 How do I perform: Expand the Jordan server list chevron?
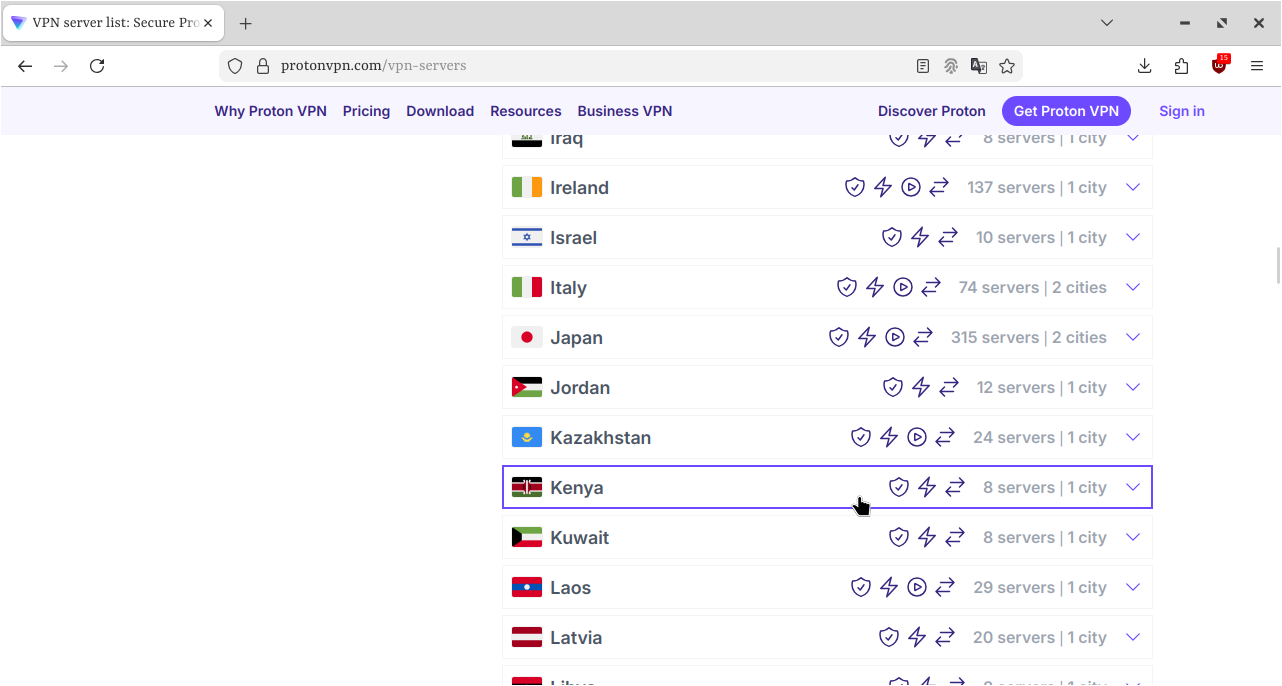coord(1133,387)
